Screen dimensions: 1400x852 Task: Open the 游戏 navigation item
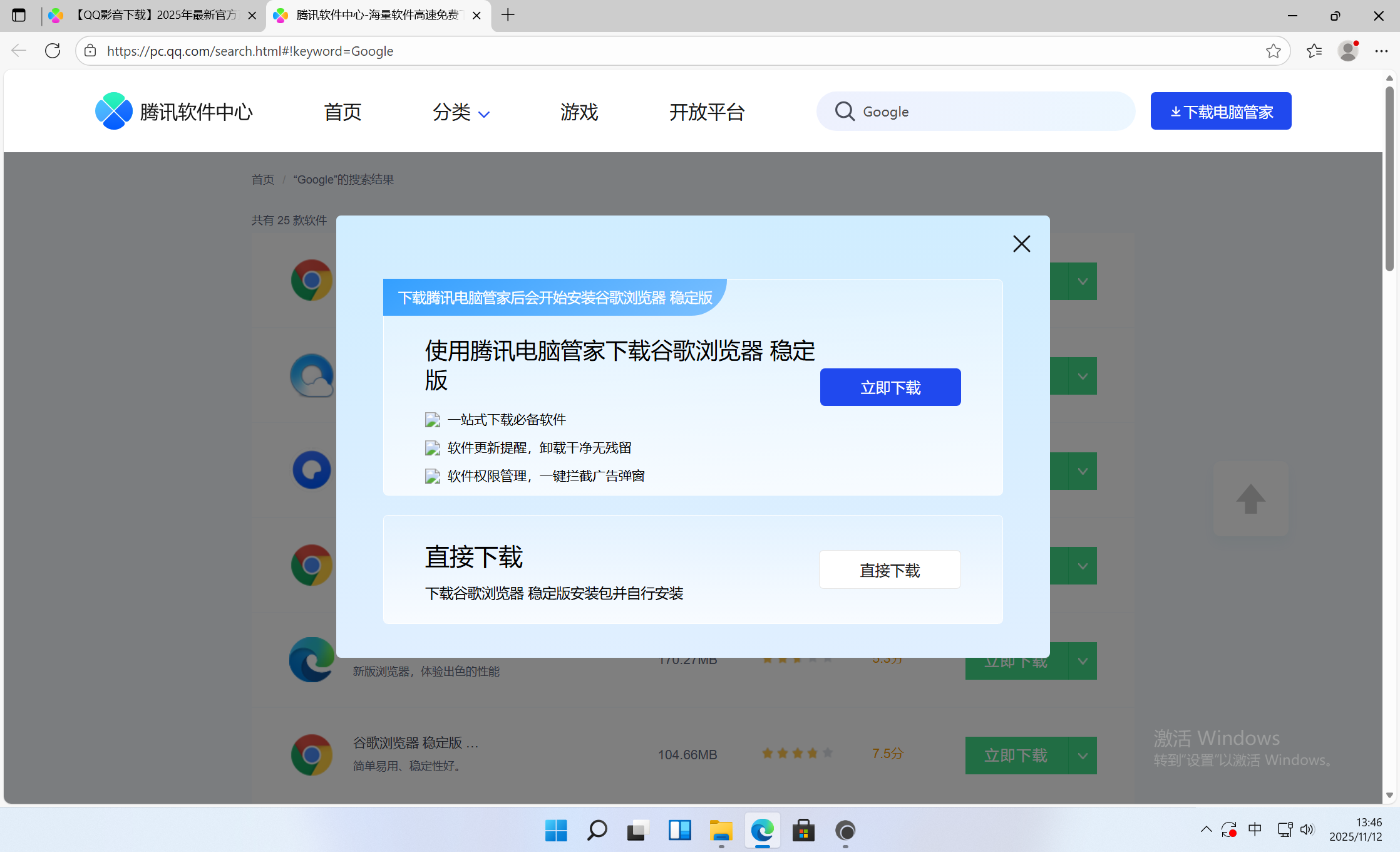pos(579,112)
